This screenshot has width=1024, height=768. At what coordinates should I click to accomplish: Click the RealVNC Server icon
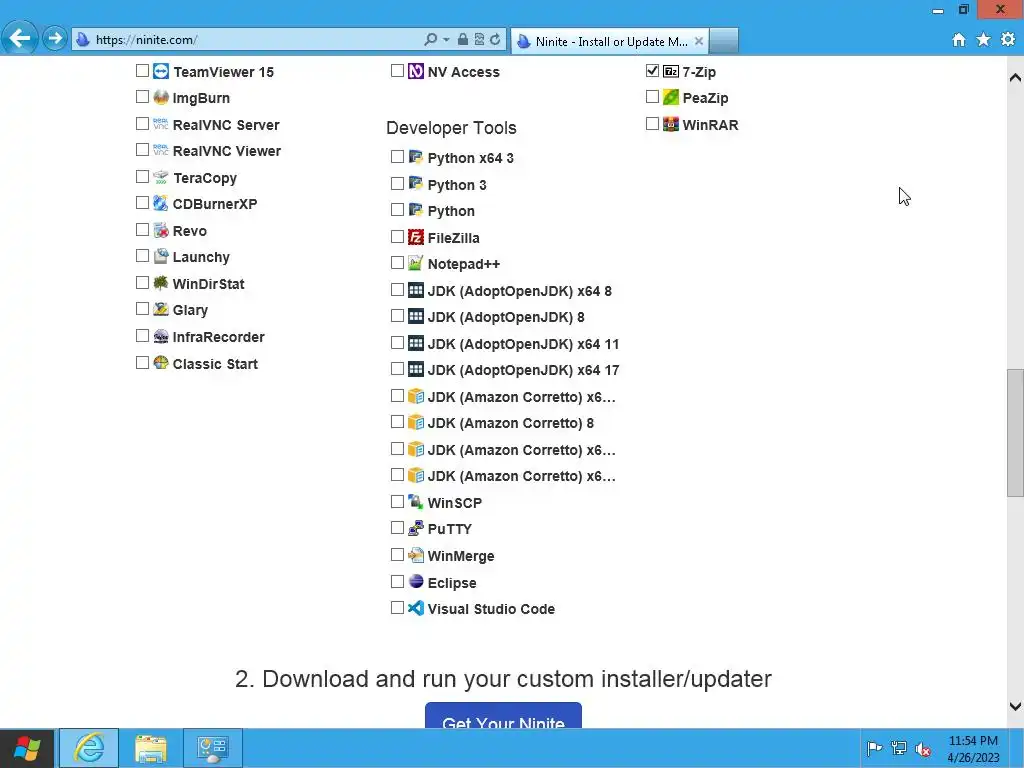coord(161,124)
